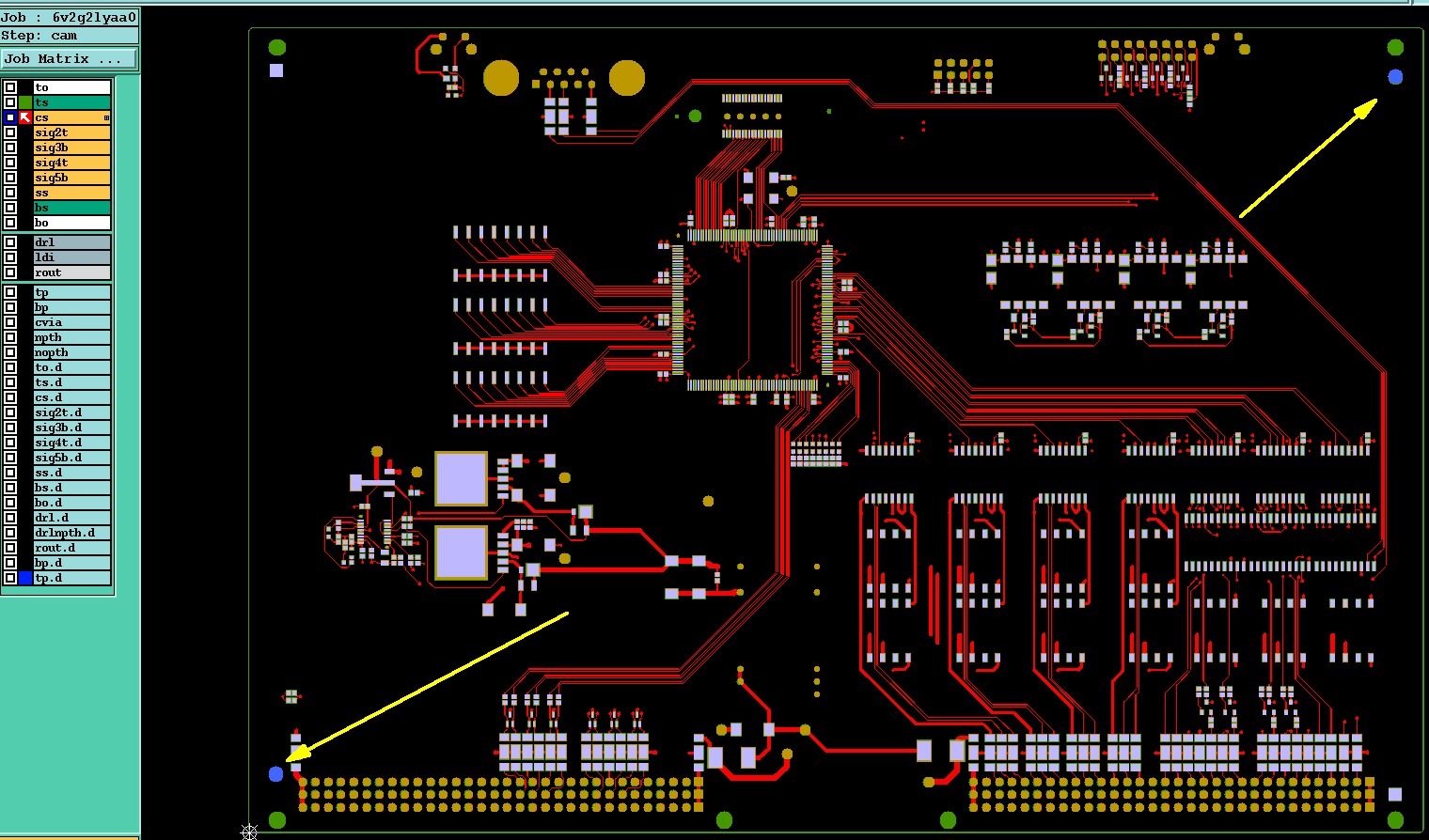Image resolution: width=1429 pixels, height=840 pixels.
Task: Toggle the drlnpth.d layer checkbox
Action: pos(10,533)
